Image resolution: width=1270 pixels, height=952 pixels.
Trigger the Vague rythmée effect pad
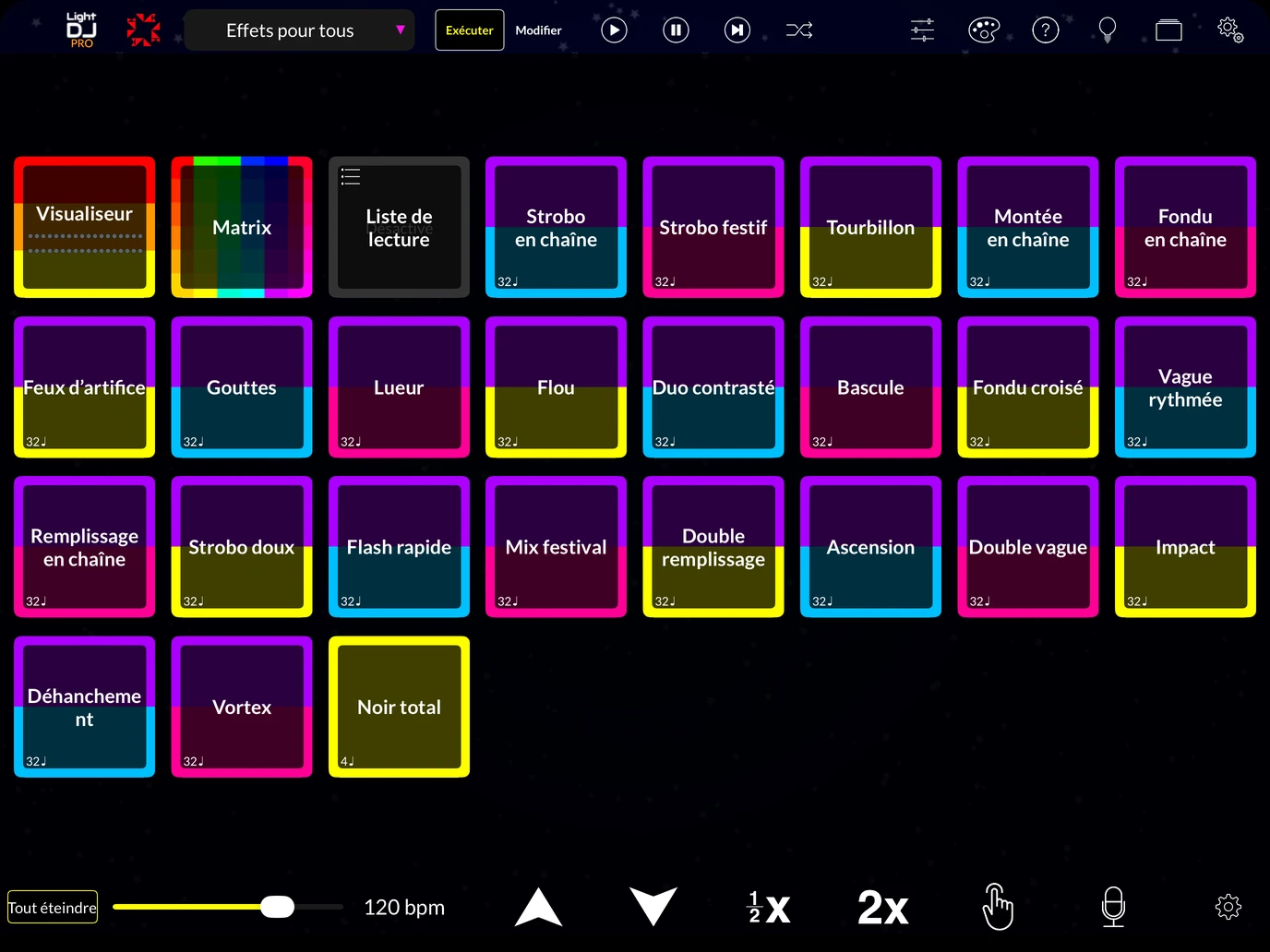[1185, 387]
